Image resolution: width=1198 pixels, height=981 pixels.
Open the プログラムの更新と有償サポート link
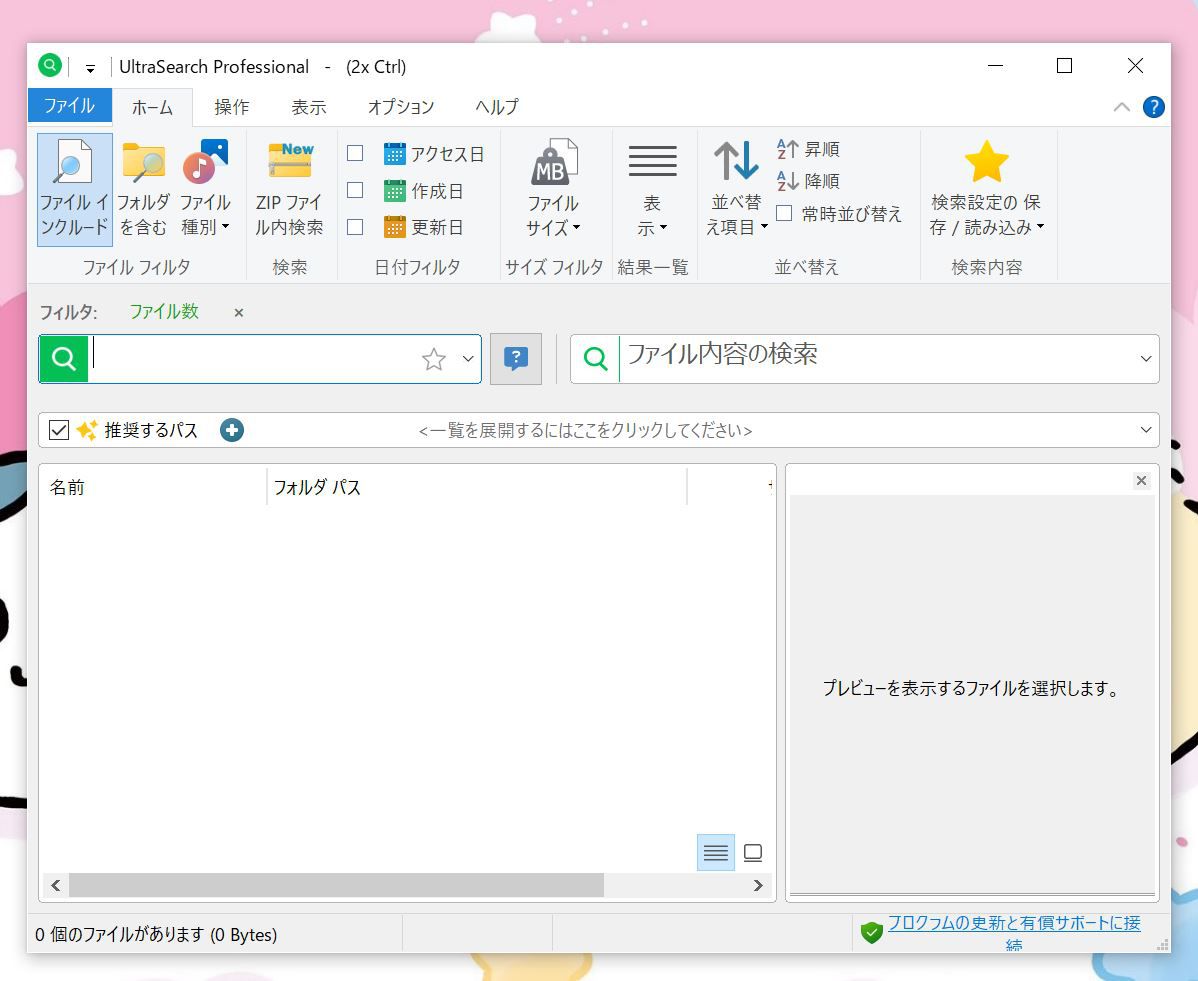click(1013, 924)
